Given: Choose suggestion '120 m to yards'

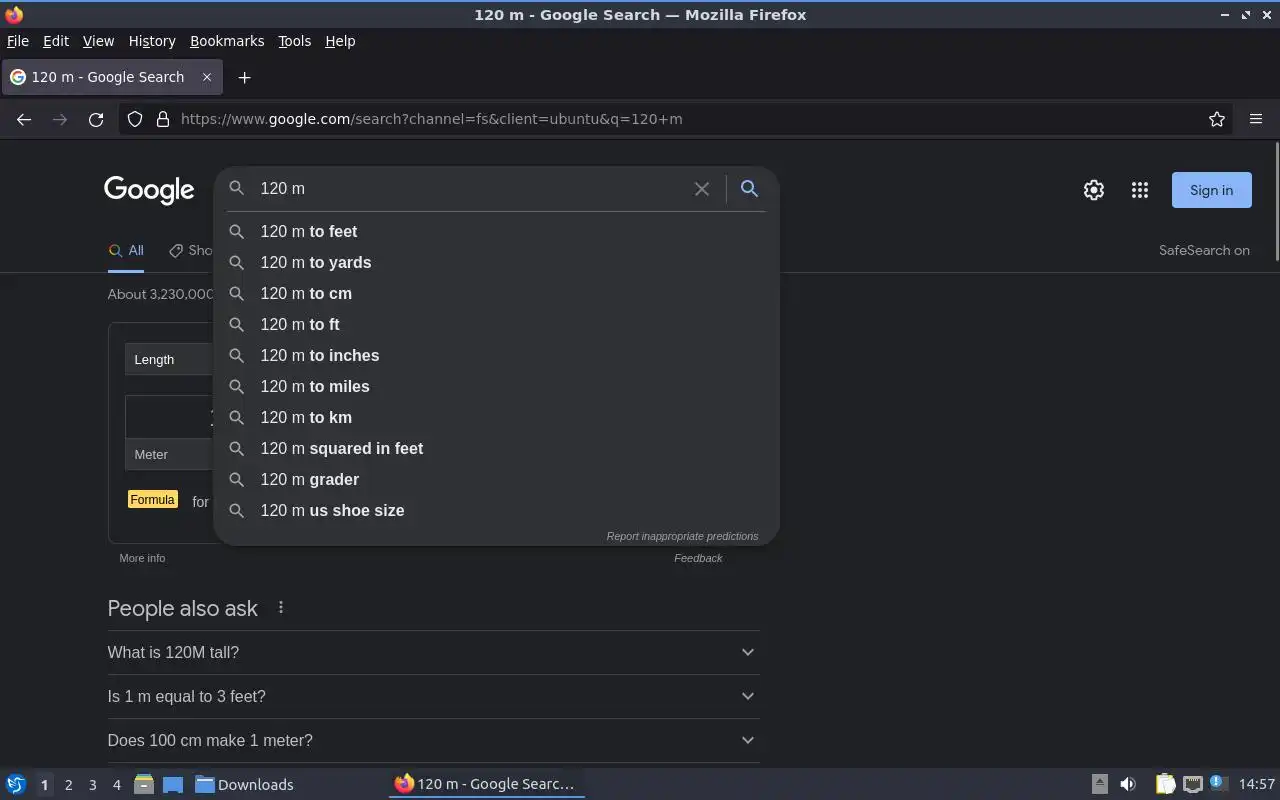Looking at the screenshot, I should click(x=496, y=262).
